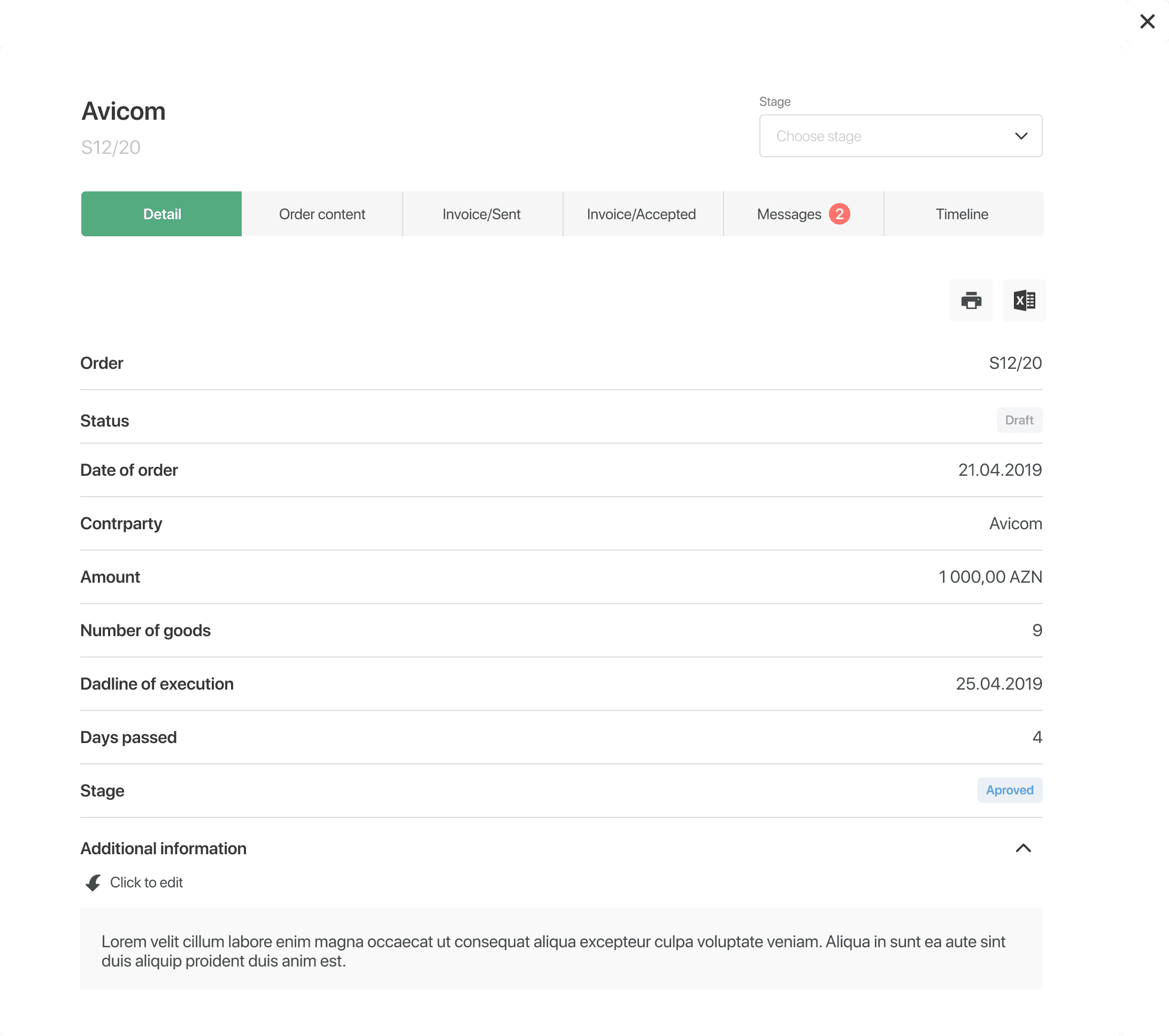Switch to the Order content tab
The width and height of the screenshot is (1169, 1036).
(x=322, y=214)
